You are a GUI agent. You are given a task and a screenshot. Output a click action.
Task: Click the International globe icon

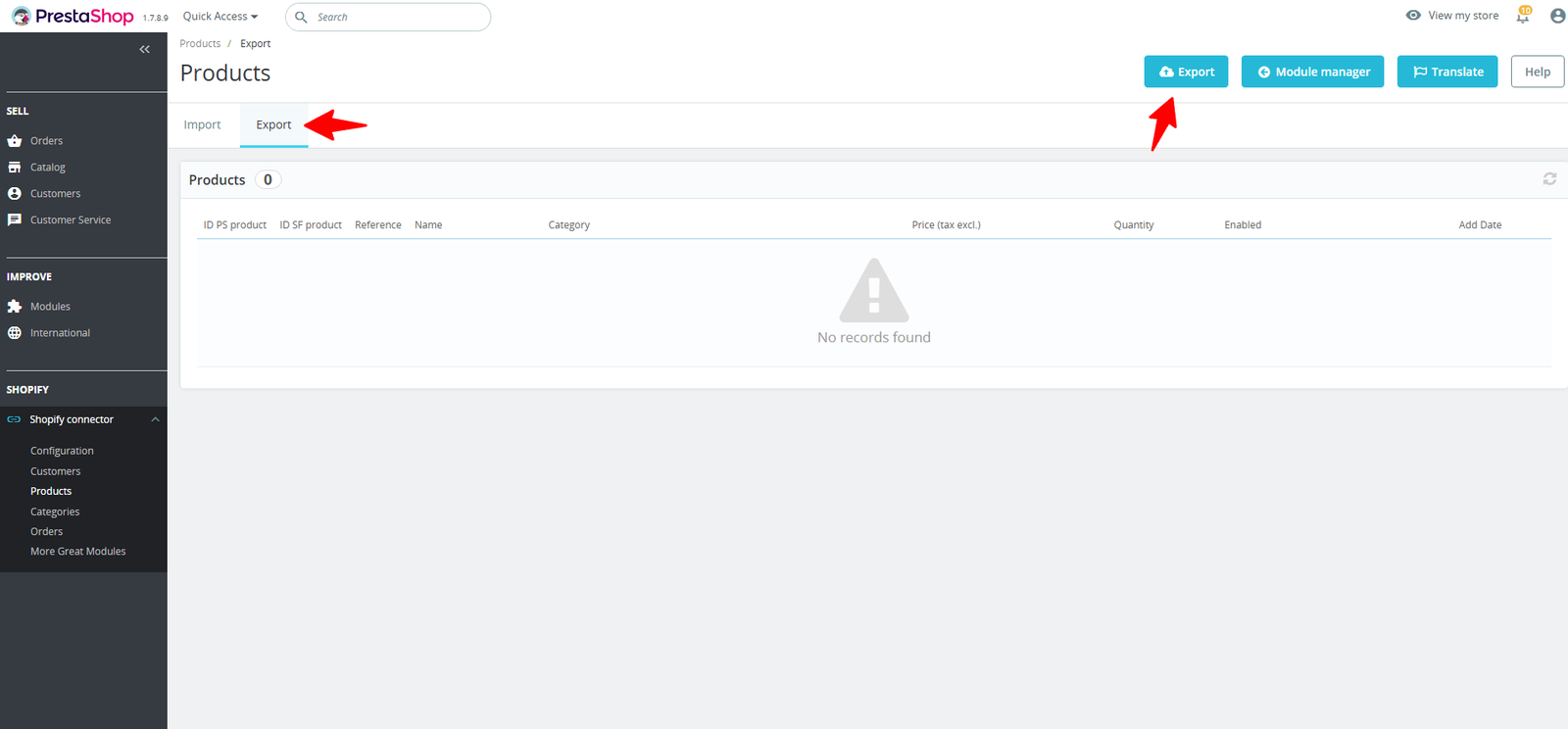point(15,333)
